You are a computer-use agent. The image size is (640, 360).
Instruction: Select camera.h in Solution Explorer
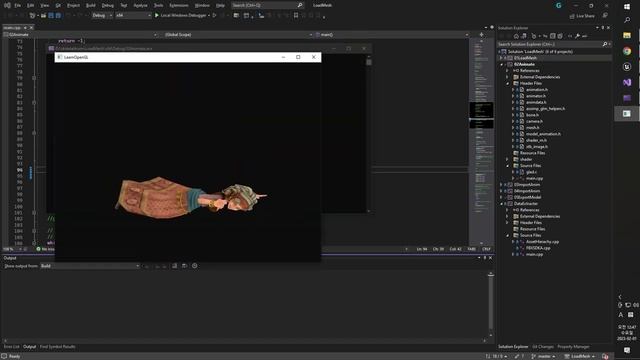tap(534, 121)
